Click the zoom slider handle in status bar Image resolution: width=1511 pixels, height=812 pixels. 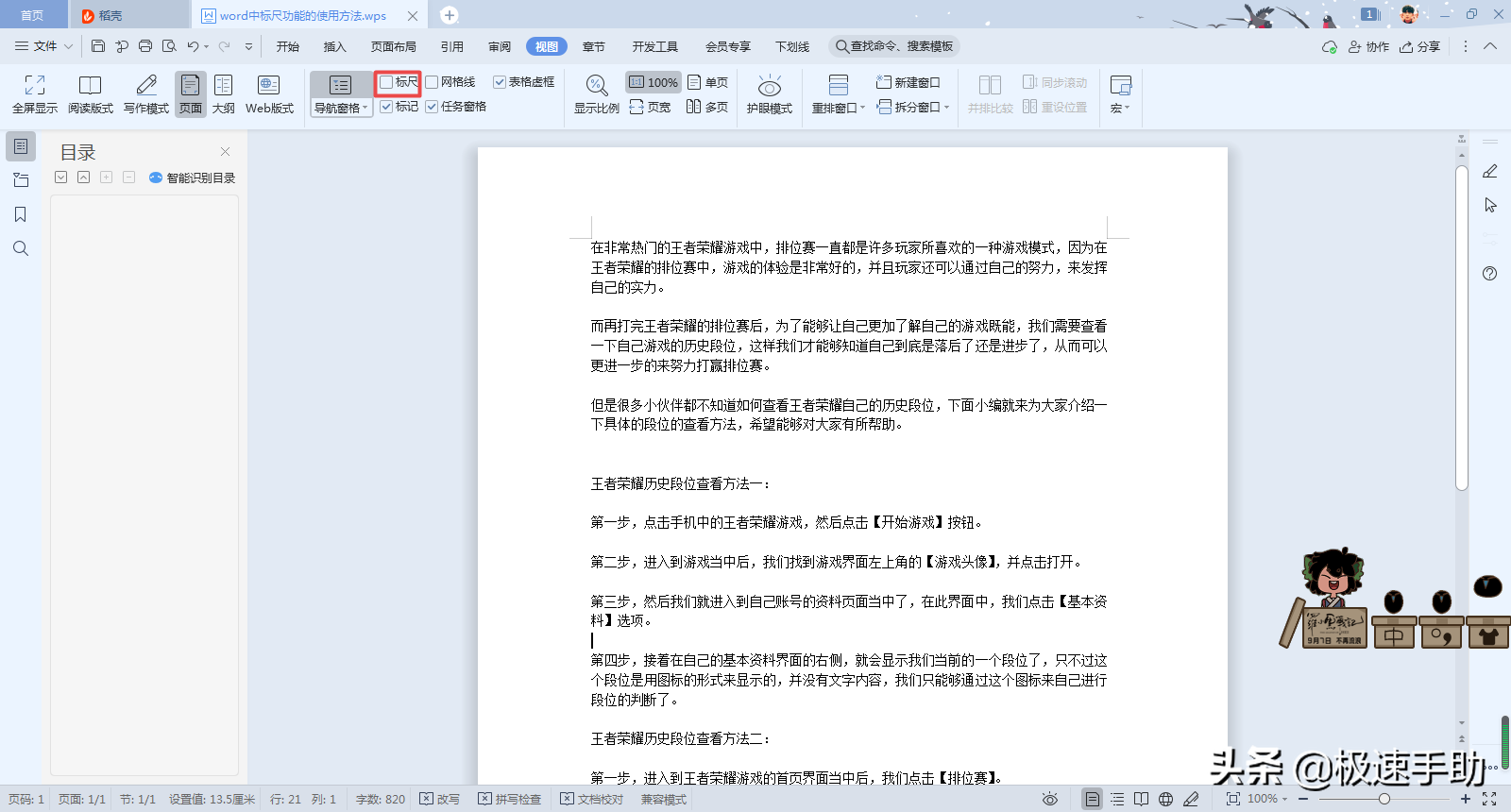[x=1384, y=799]
